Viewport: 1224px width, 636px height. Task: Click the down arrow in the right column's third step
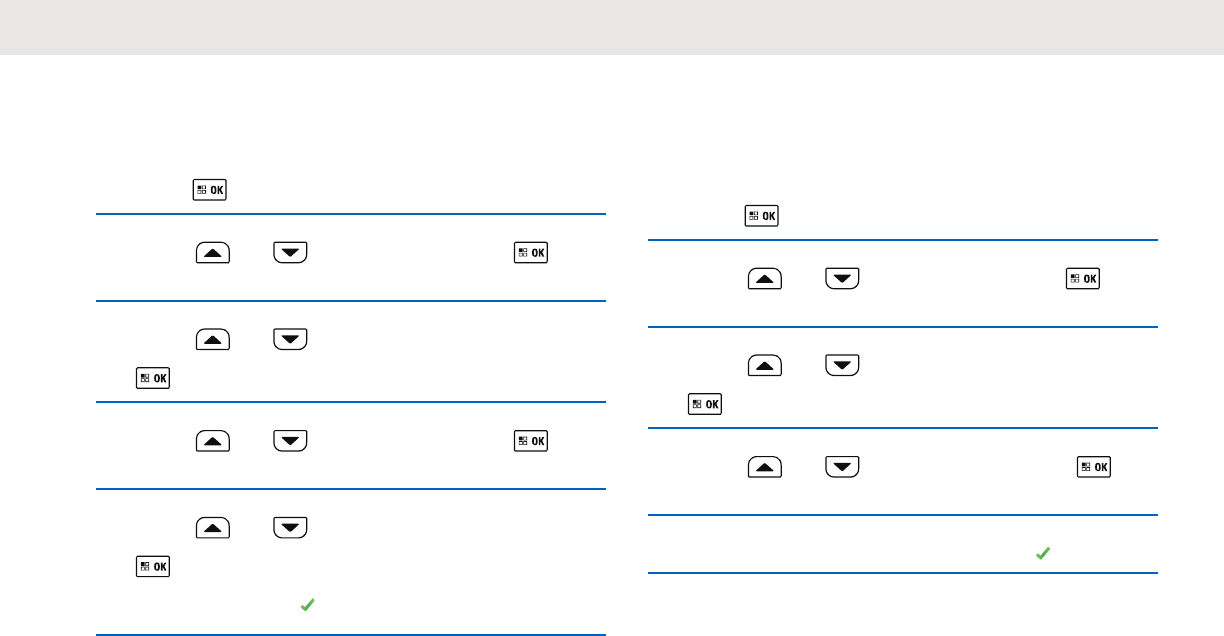point(844,367)
